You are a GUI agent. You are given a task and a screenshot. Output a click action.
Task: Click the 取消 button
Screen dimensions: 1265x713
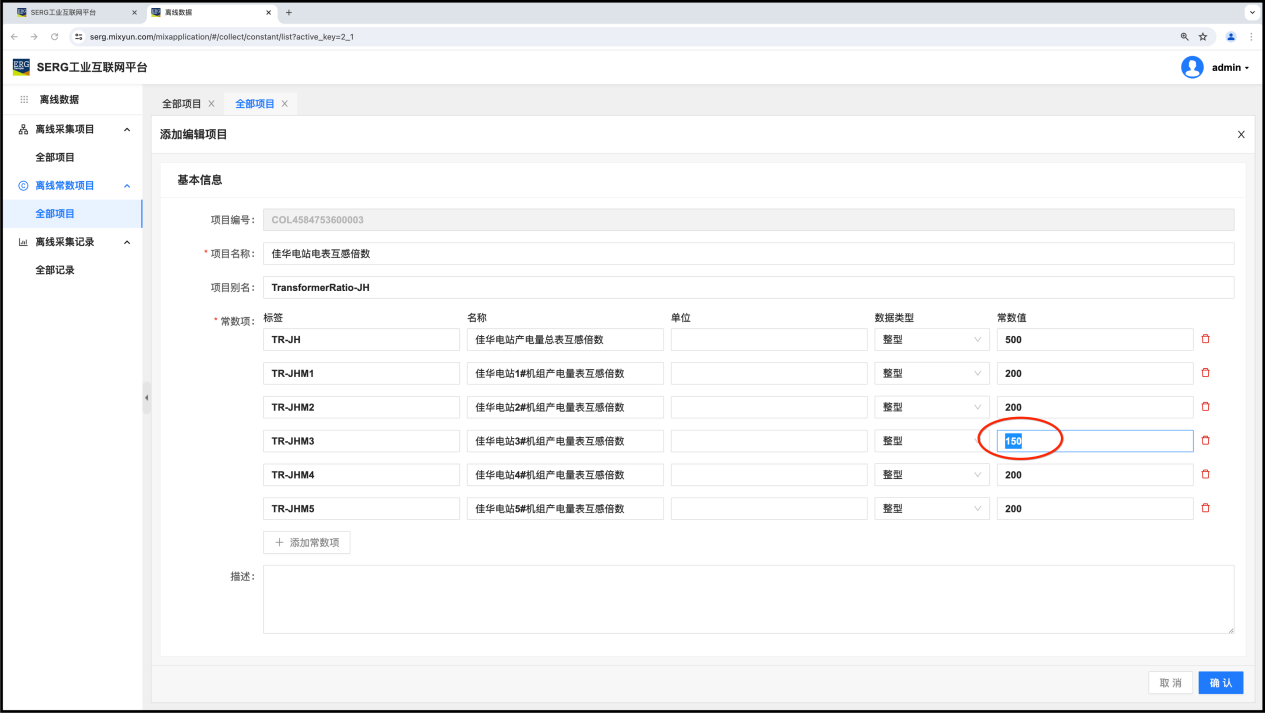tap(1170, 683)
